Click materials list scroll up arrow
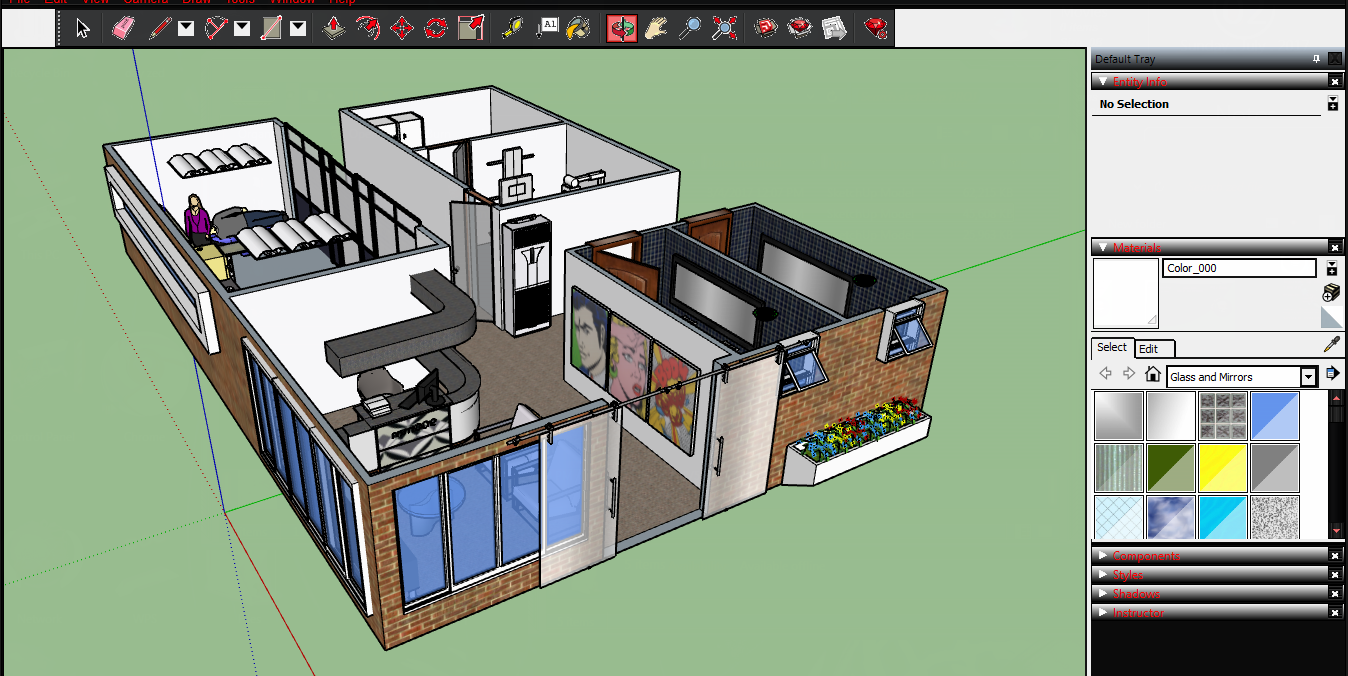Image resolution: width=1348 pixels, height=676 pixels. pos(1336,399)
